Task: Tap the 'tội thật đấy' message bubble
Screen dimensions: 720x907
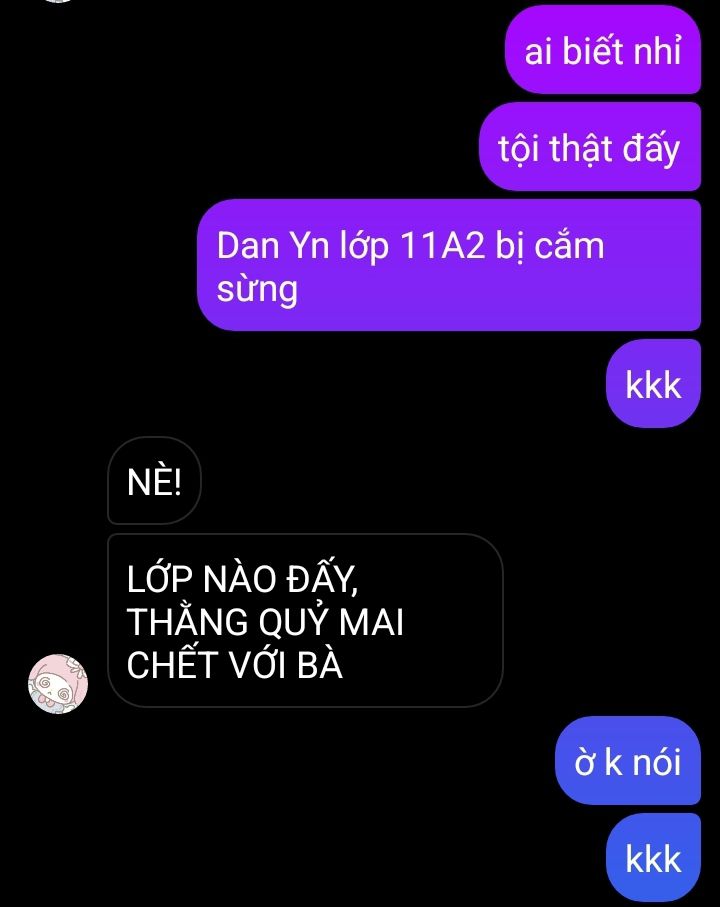Action: pos(590,147)
